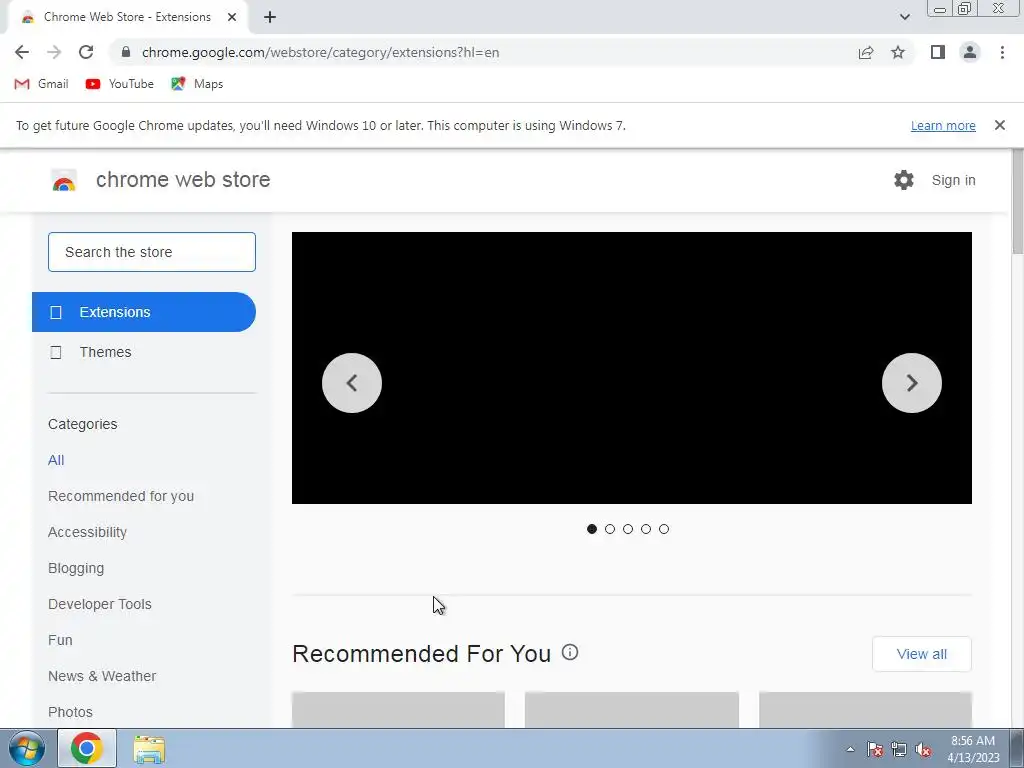Click the address bar URL

pos(320,52)
